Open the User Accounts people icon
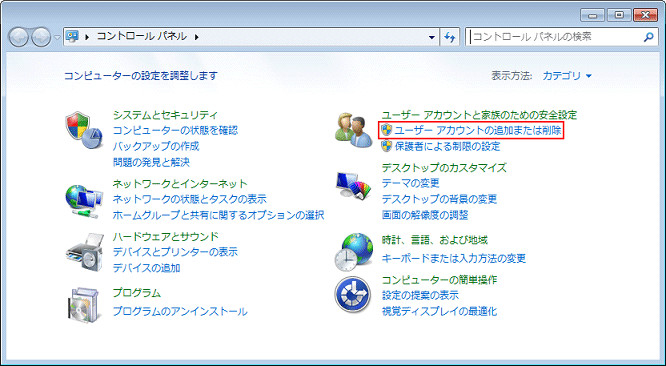The image size is (666, 366). (x=353, y=130)
